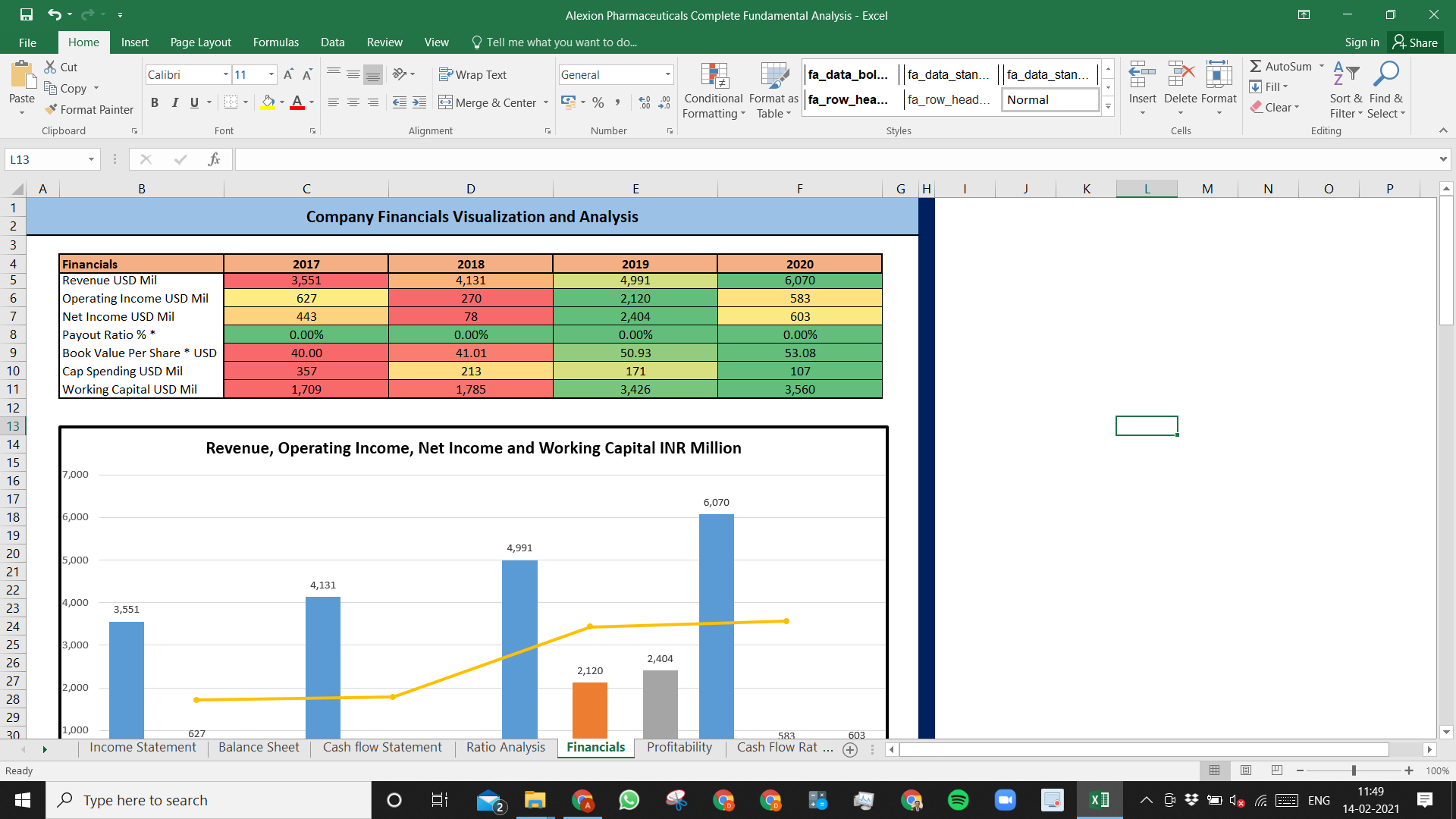
Task: Open Spotify from taskbar
Action: click(958, 800)
